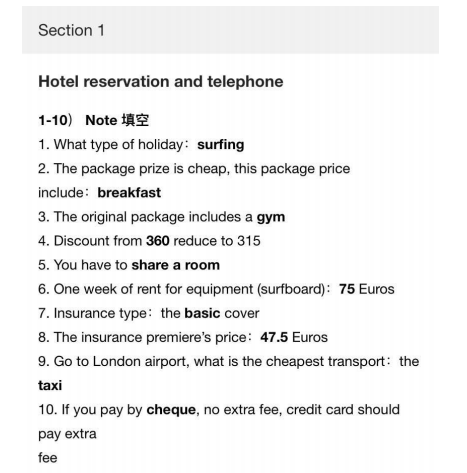Click the bold answer breakfast
467x473 pixels.
coord(129,193)
